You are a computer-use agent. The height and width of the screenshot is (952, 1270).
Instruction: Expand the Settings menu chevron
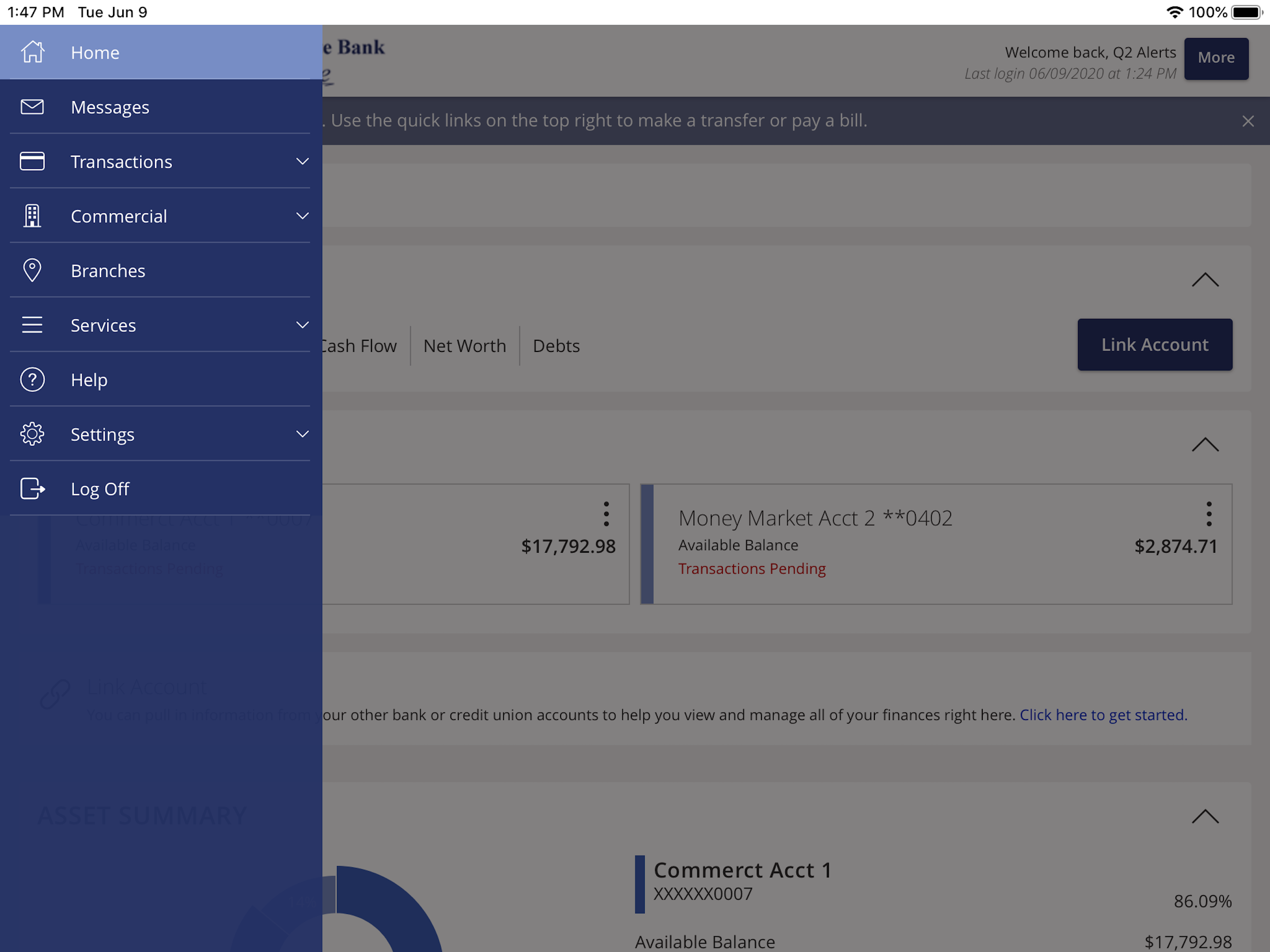303,434
